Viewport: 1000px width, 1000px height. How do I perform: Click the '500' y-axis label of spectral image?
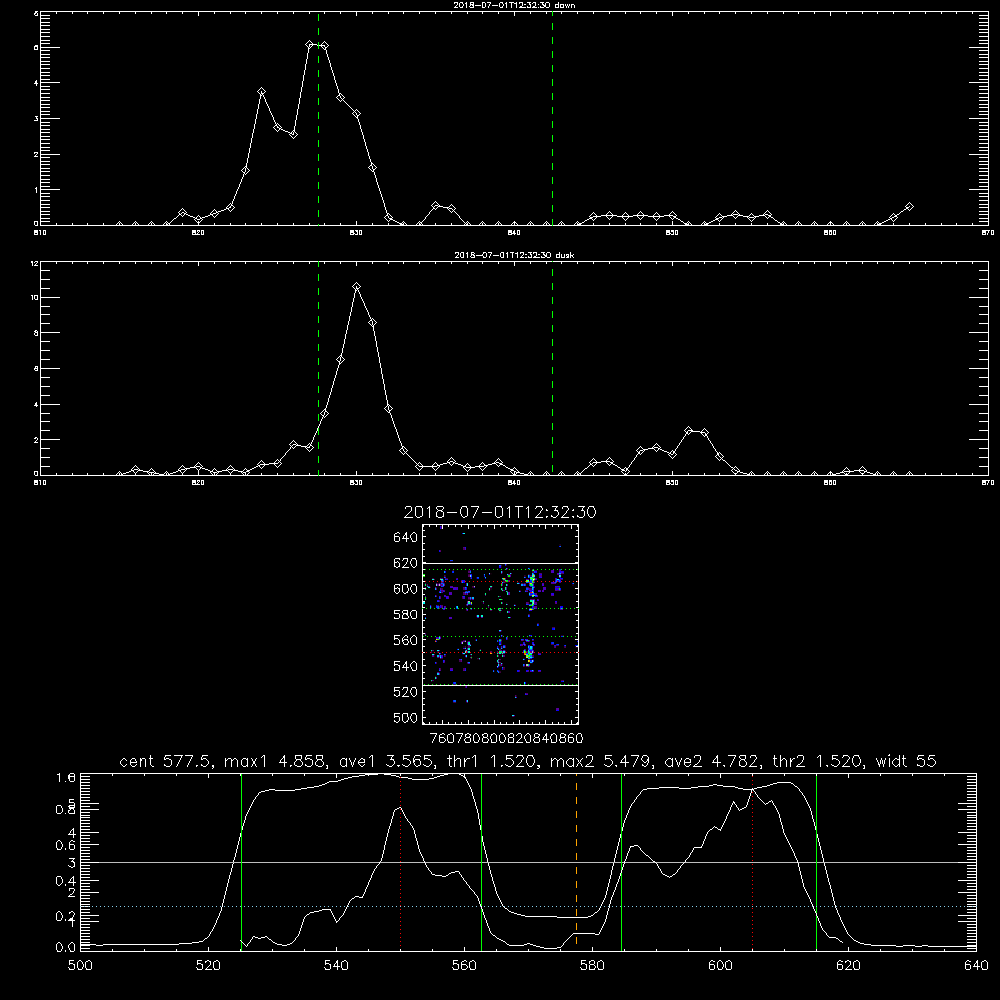tap(406, 718)
